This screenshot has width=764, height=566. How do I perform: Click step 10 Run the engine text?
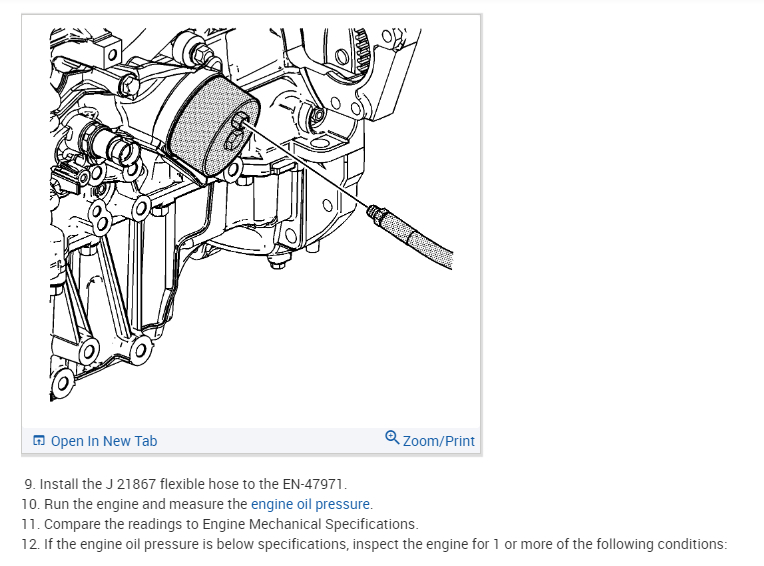[197, 504]
